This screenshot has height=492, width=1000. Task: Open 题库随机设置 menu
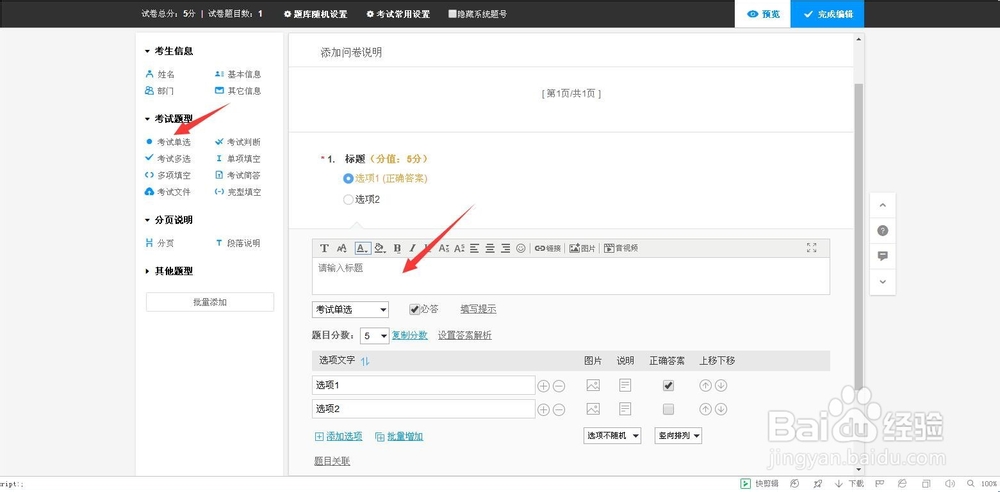coord(315,13)
